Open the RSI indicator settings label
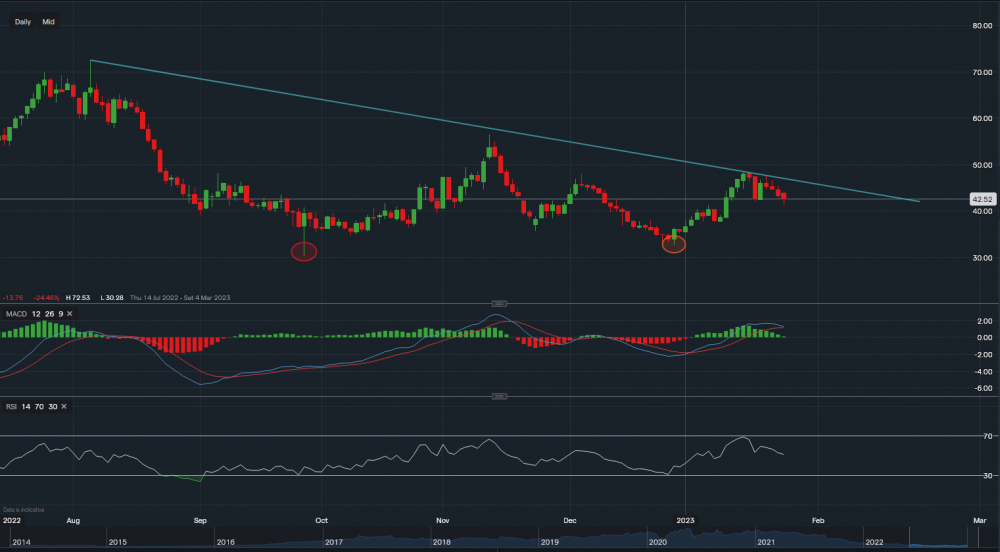This screenshot has height=552, width=1000. point(11,407)
